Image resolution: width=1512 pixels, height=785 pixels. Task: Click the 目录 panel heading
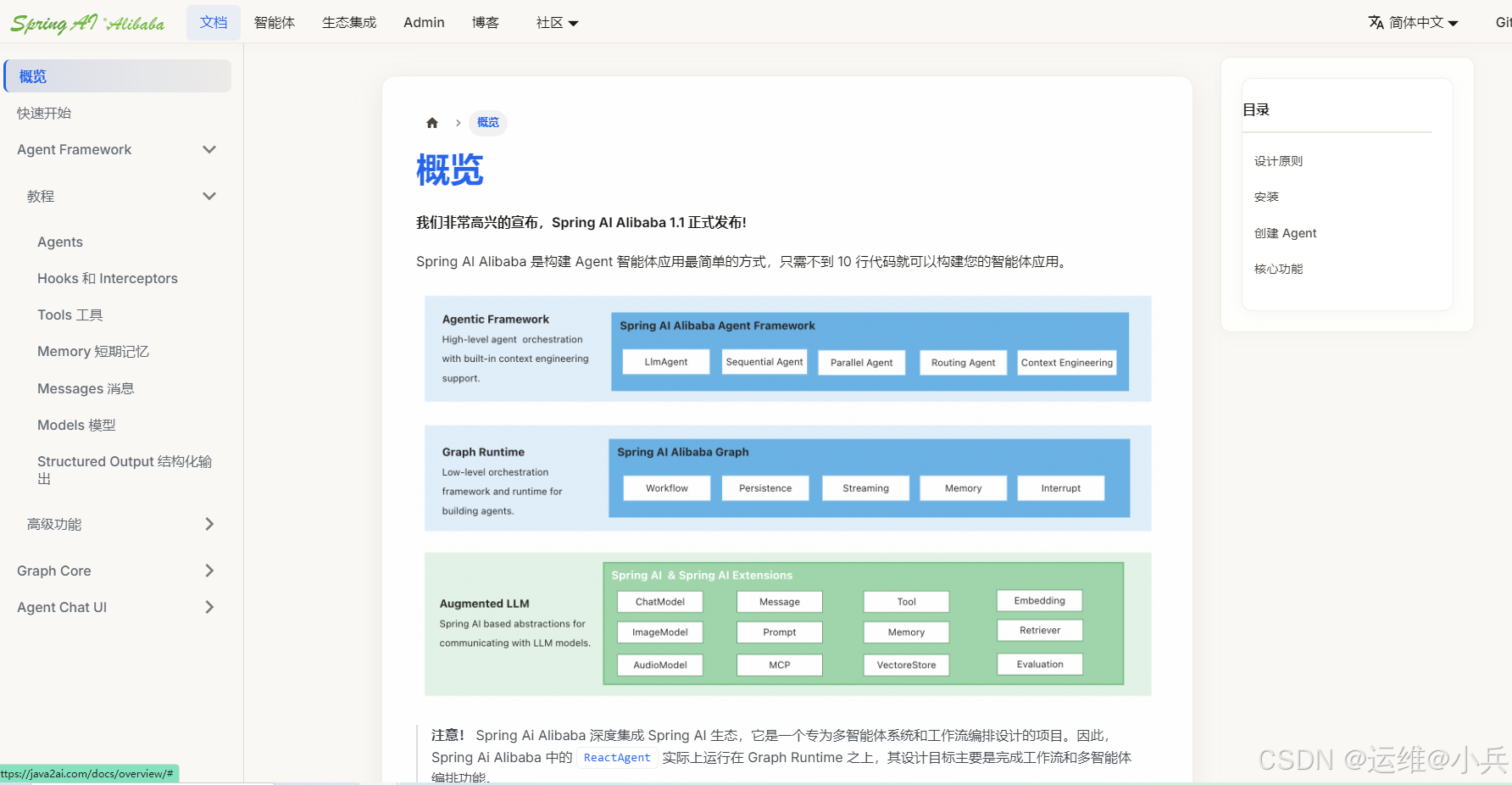click(1256, 109)
